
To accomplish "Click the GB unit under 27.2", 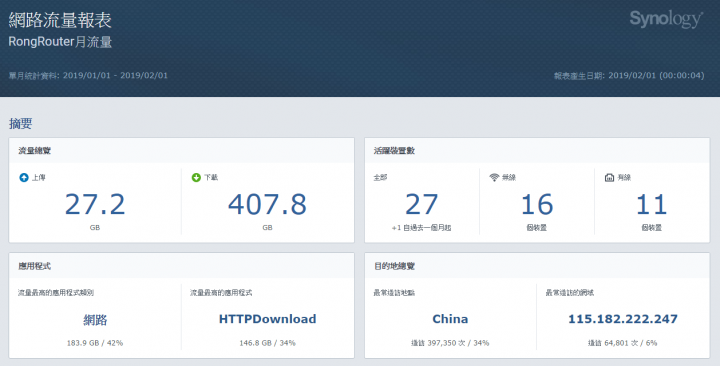I will [95, 228].
